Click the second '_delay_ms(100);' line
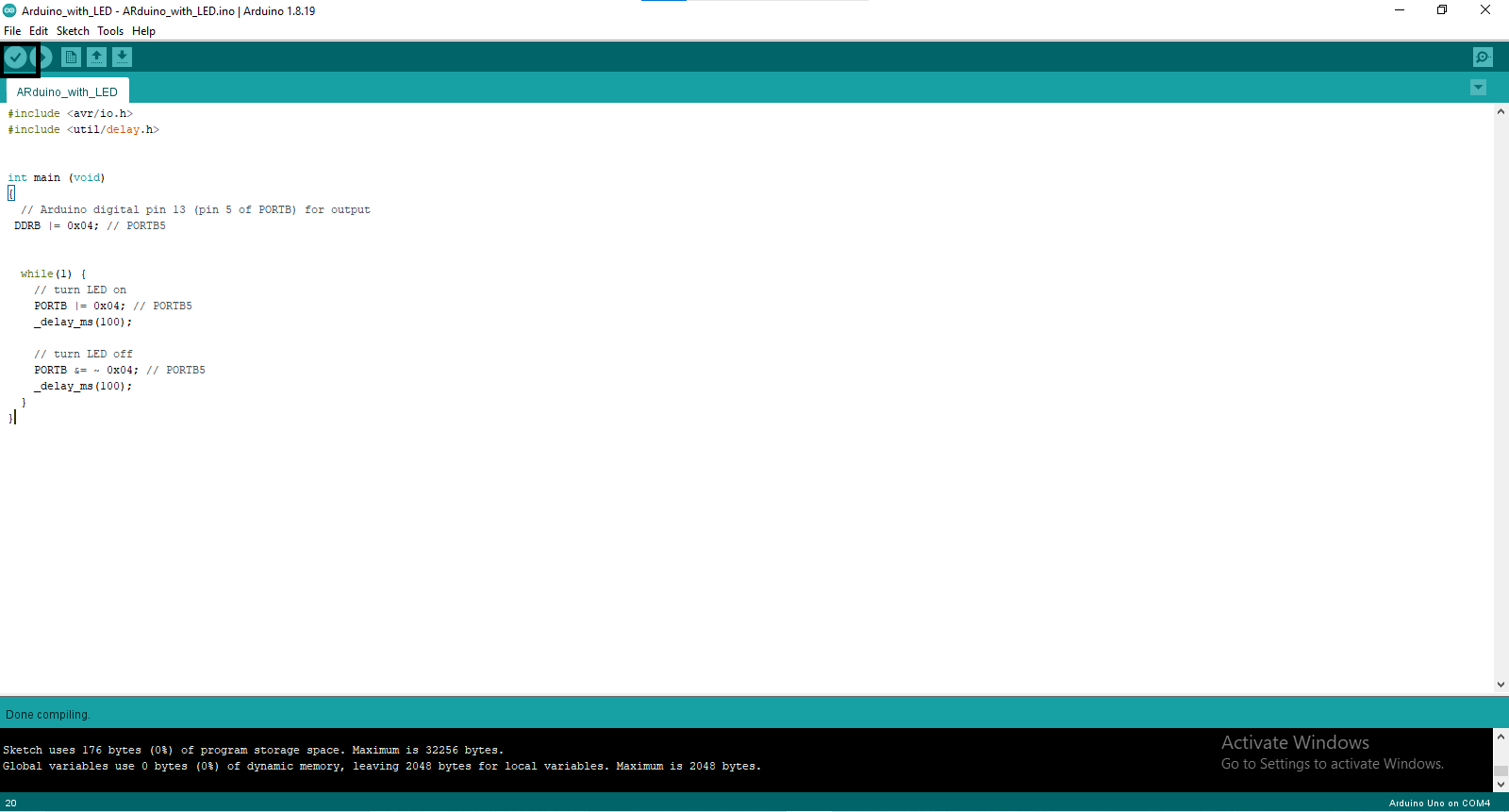Screen dimensions: 1509x812 (x=83, y=386)
